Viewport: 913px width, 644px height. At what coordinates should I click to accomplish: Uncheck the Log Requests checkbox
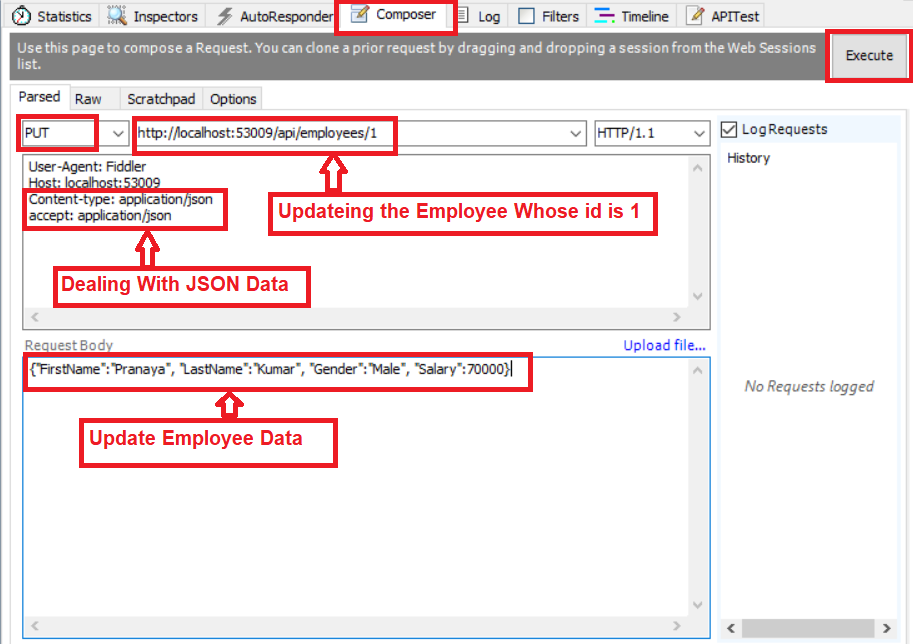[727, 129]
